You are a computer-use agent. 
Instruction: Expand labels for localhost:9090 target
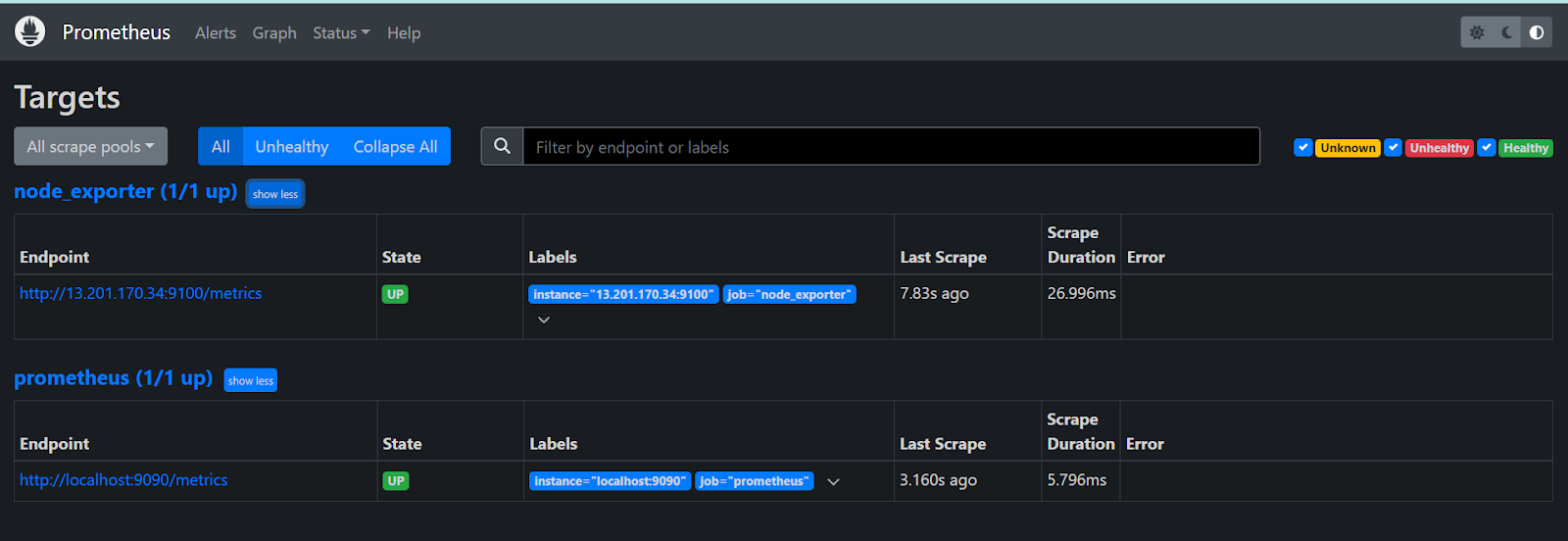point(833,481)
